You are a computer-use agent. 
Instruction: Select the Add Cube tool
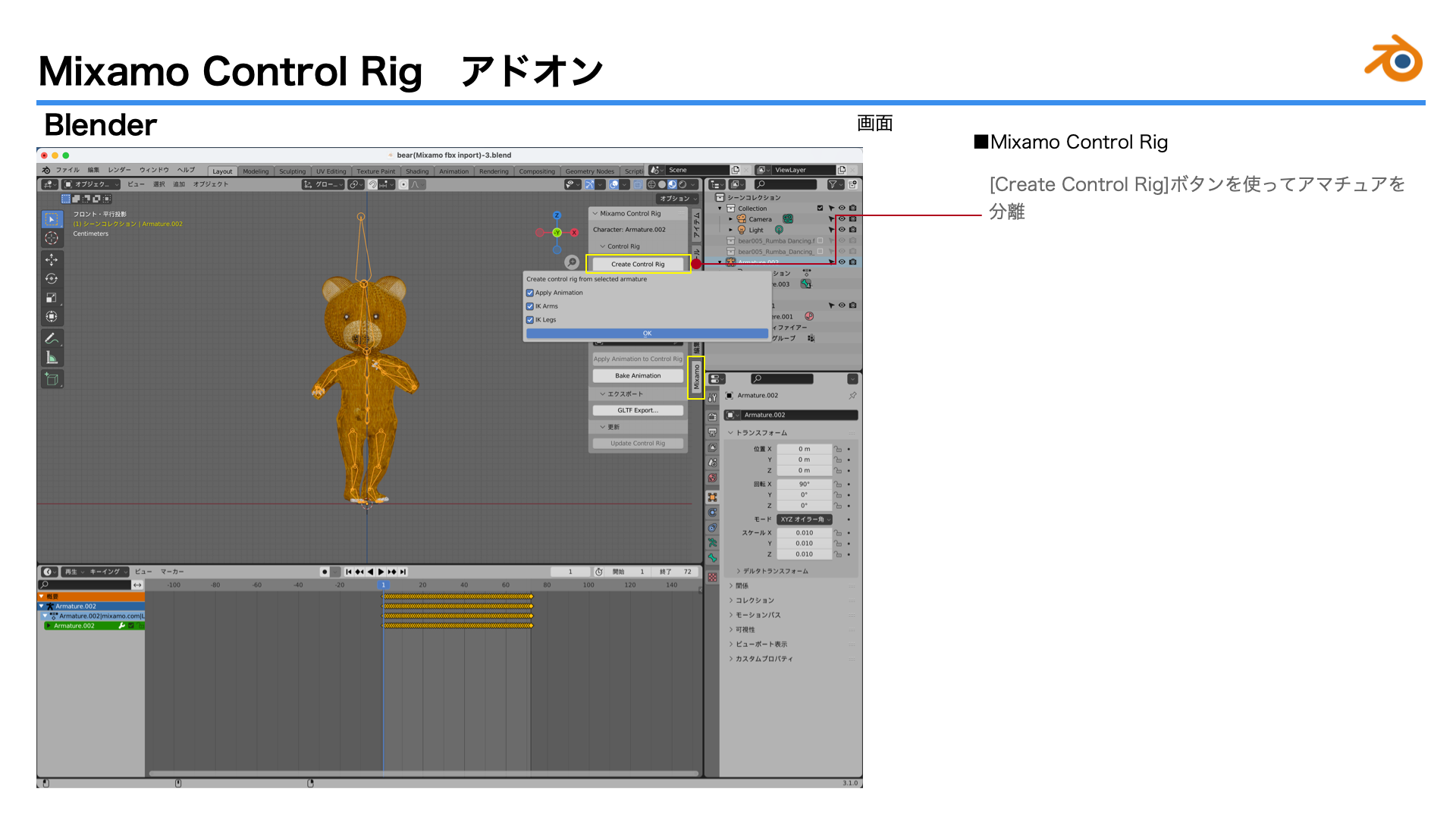(52, 379)
